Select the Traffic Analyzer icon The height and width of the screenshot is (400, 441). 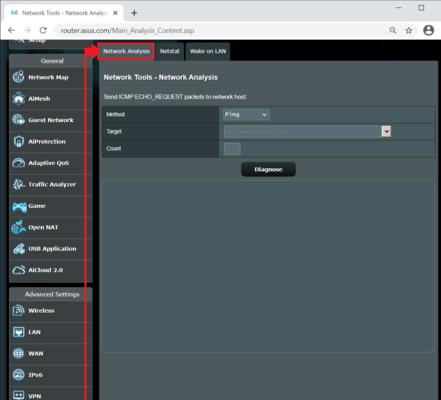19,184
